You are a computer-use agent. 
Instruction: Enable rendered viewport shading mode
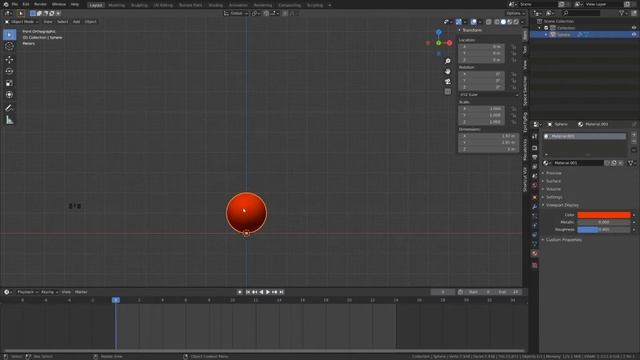point(516,22)
